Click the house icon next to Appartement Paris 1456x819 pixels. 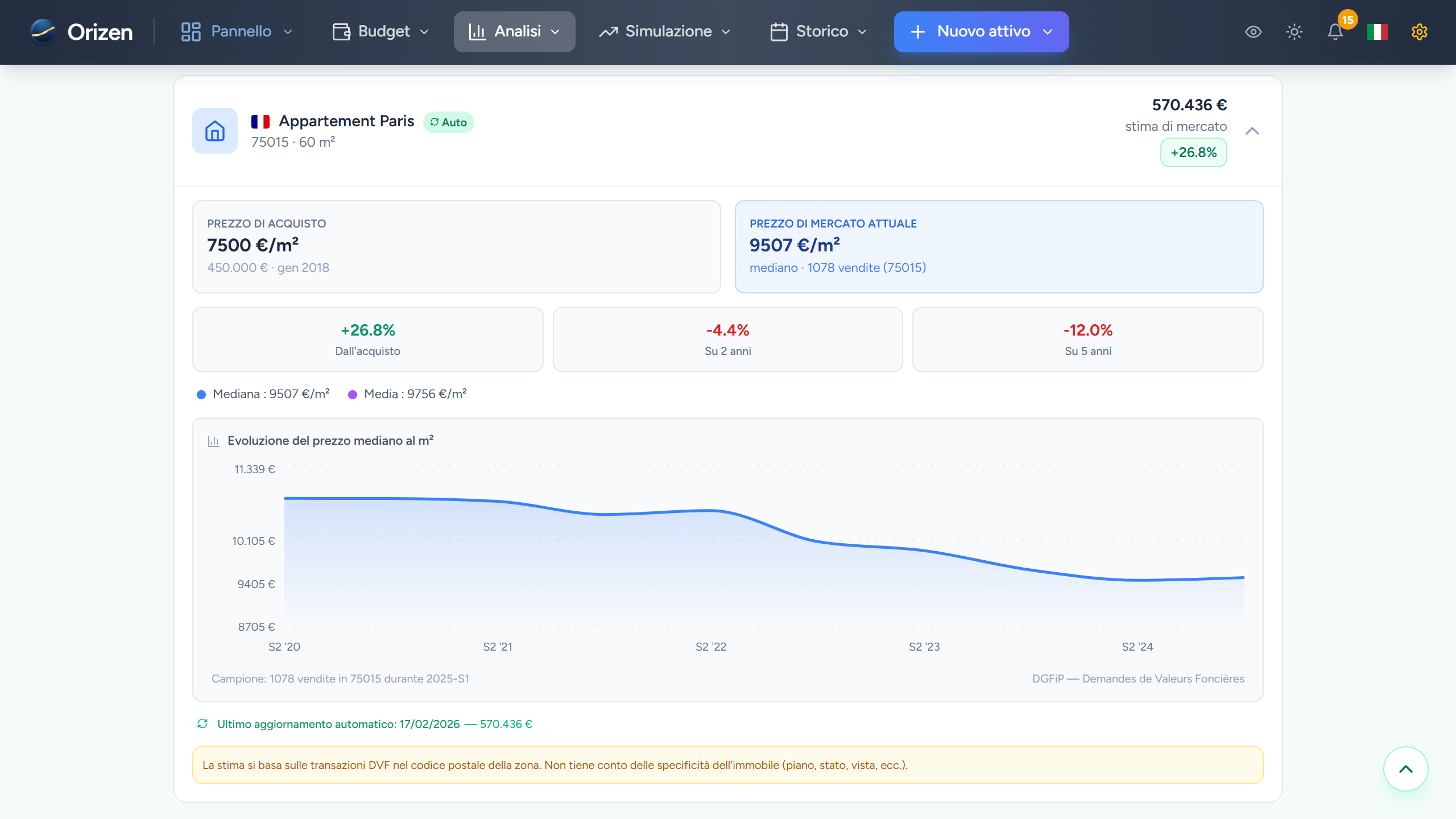coord(214,131)
